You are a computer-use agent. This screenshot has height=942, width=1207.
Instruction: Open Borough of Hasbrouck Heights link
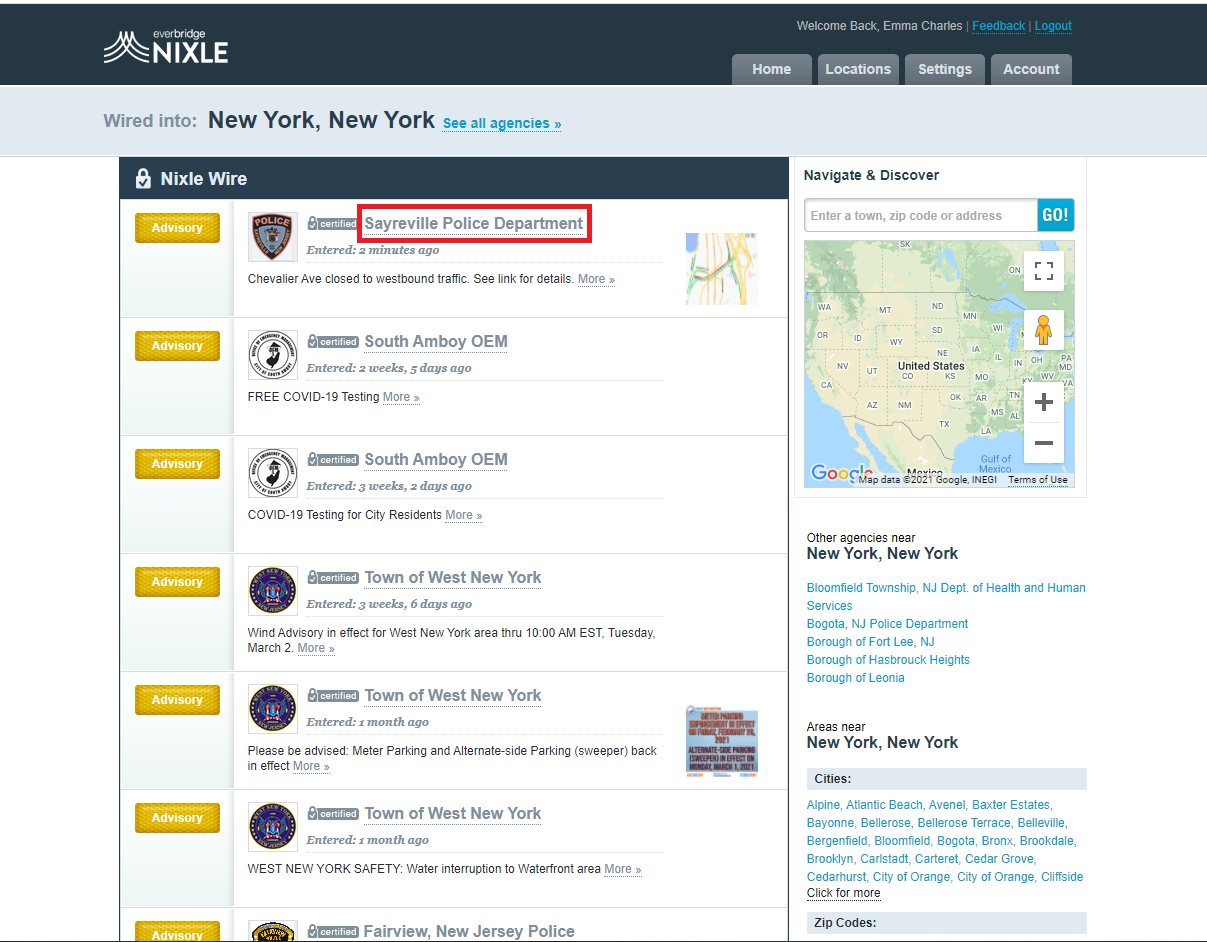point(888,660)
